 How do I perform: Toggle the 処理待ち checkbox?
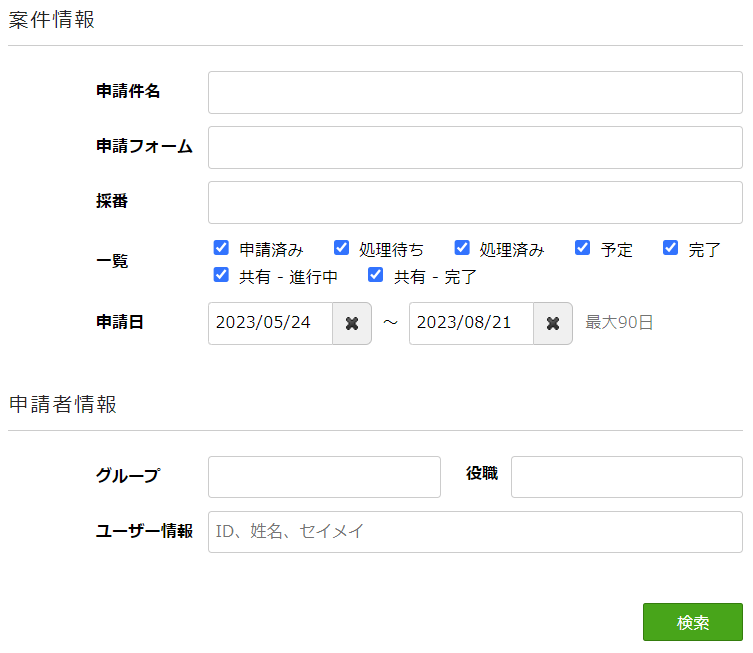tap(342, 248)
